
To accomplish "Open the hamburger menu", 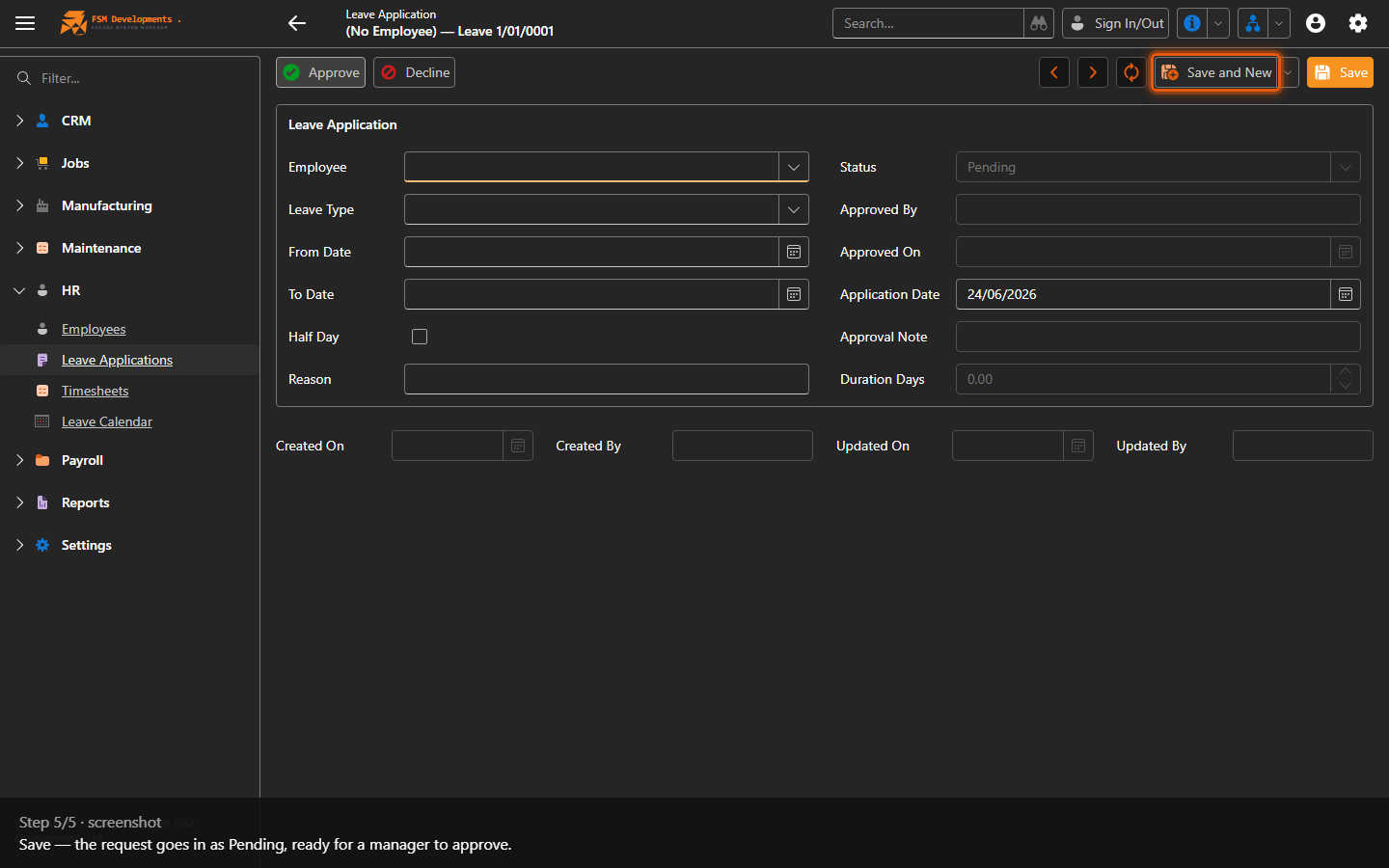I will pyautogui.click(x=25, y=23).
